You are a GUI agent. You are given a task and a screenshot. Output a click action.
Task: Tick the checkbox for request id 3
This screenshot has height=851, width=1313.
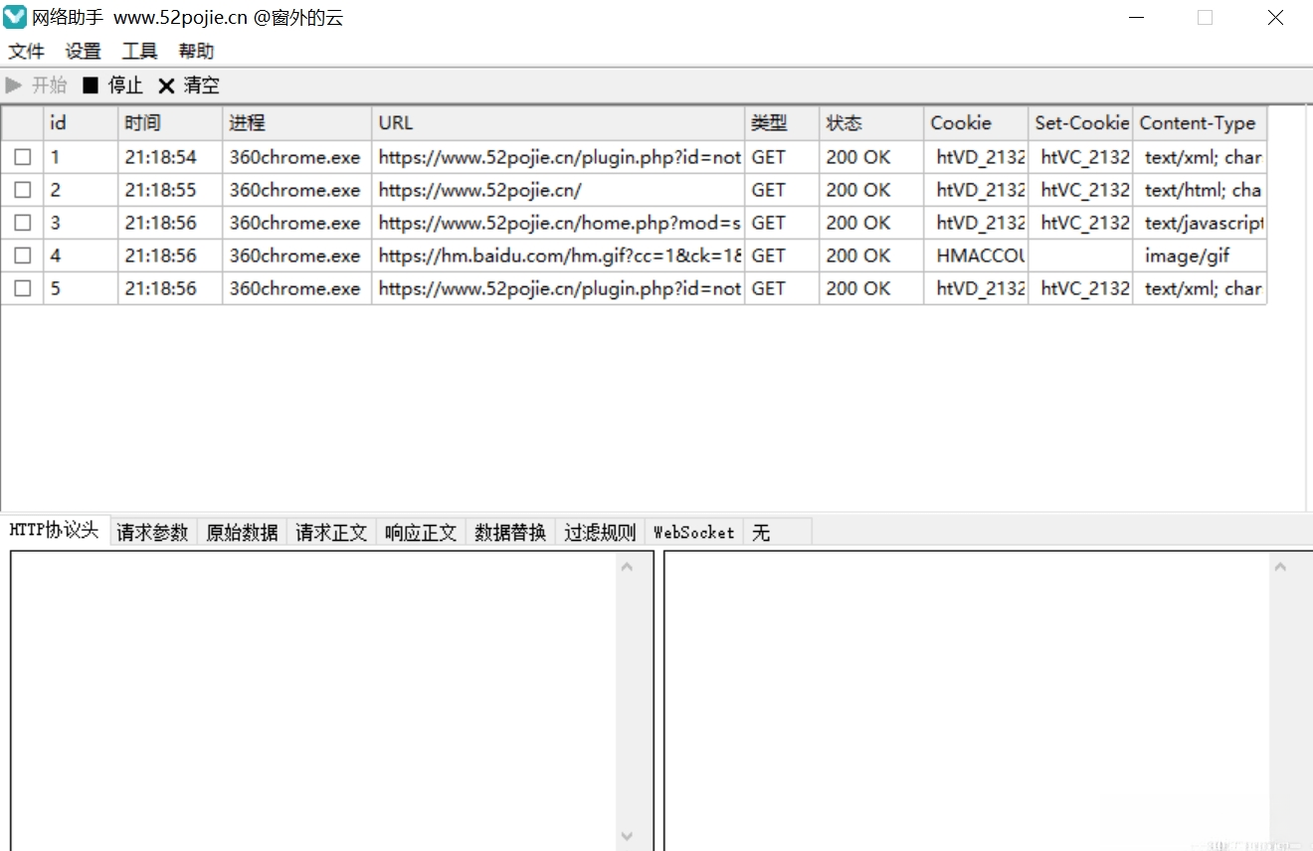coord(22,223)
